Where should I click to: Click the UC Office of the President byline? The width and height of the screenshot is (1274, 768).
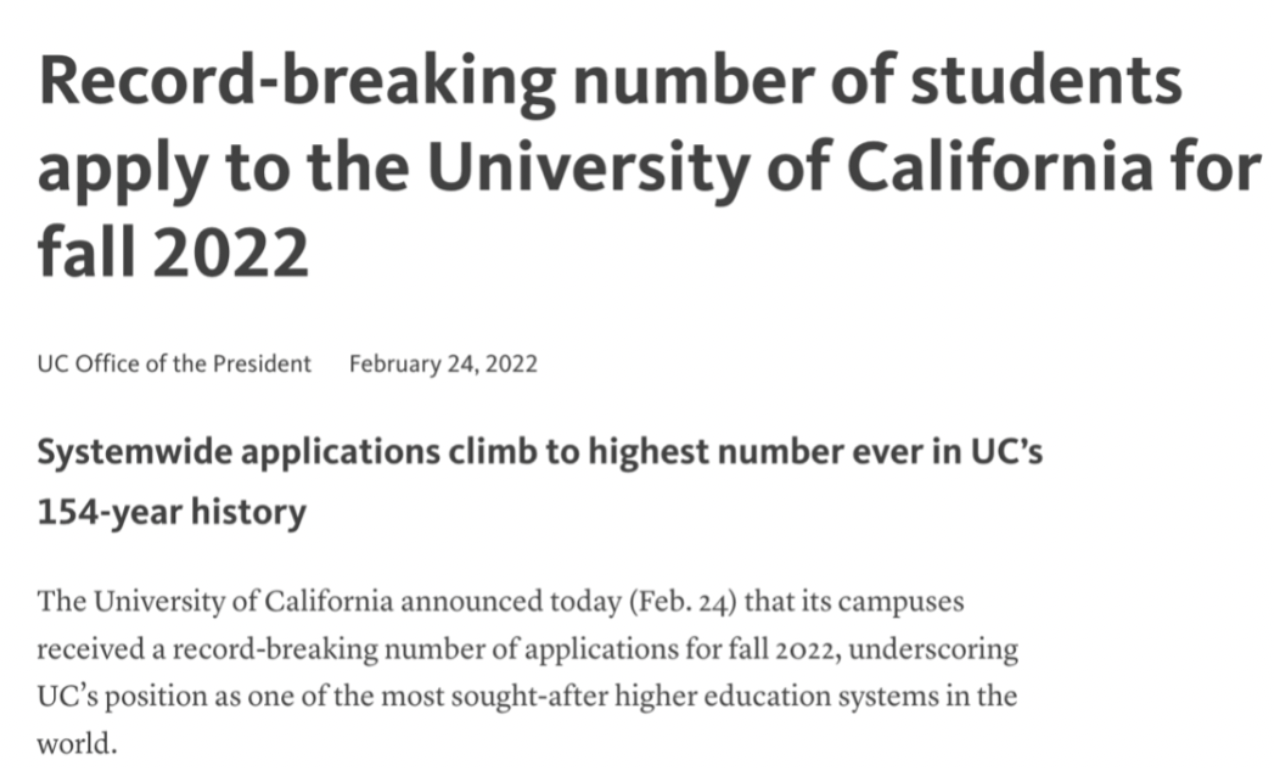(174, 363)
